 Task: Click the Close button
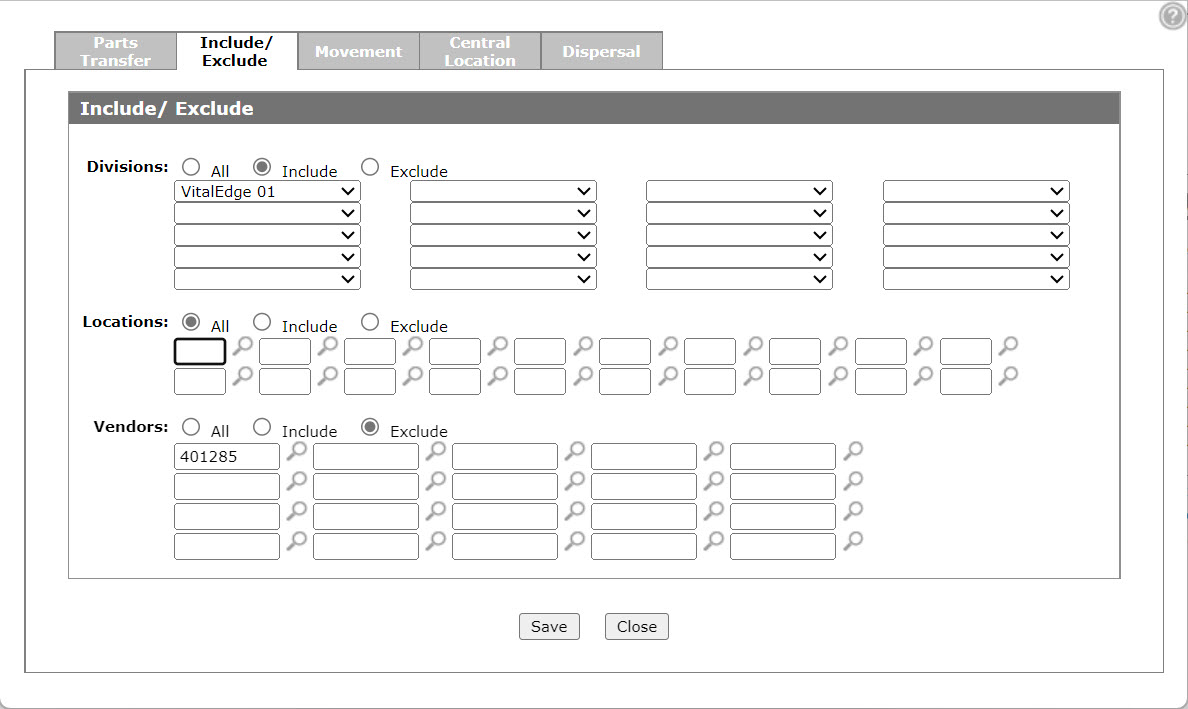636,626
